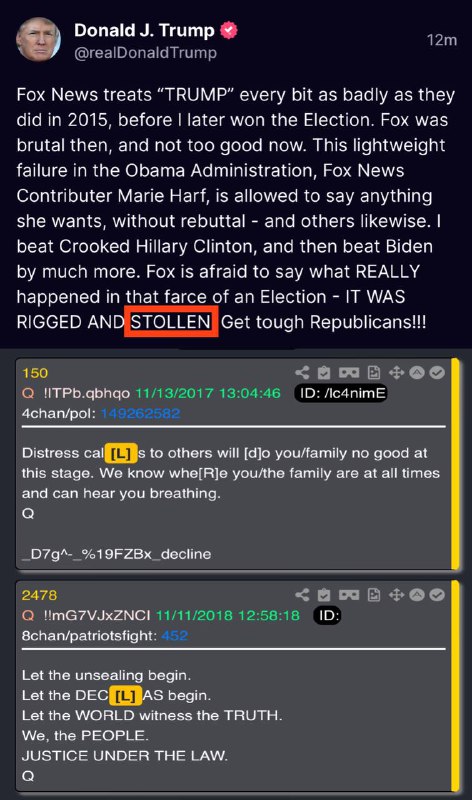
Task: Open Donald J. Trump profile picture
Action: [x=38, y=40]
